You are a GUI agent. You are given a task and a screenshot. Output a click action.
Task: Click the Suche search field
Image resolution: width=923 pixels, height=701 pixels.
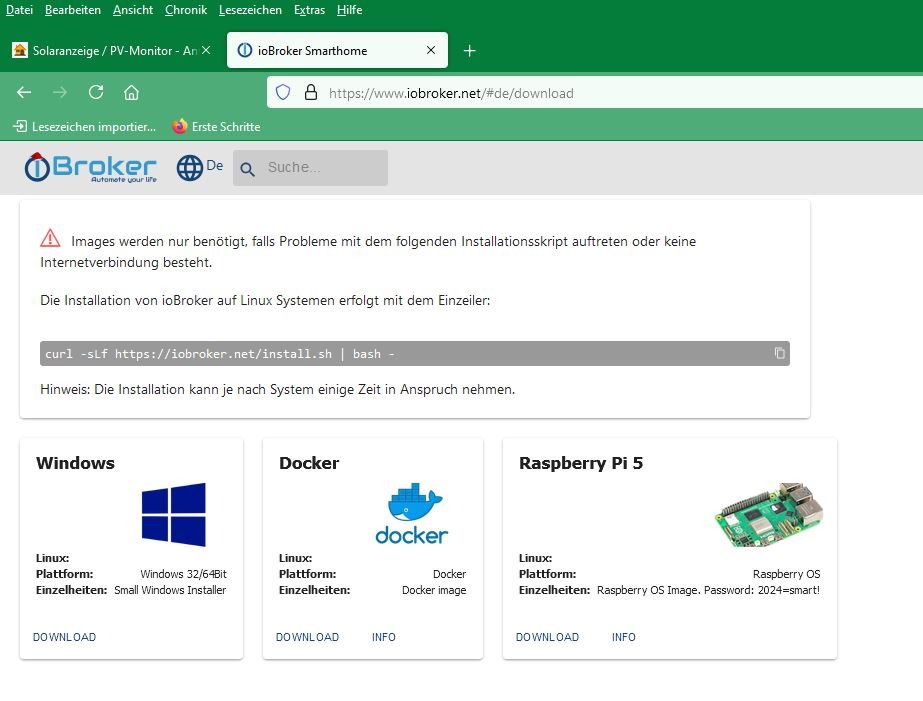322,168
